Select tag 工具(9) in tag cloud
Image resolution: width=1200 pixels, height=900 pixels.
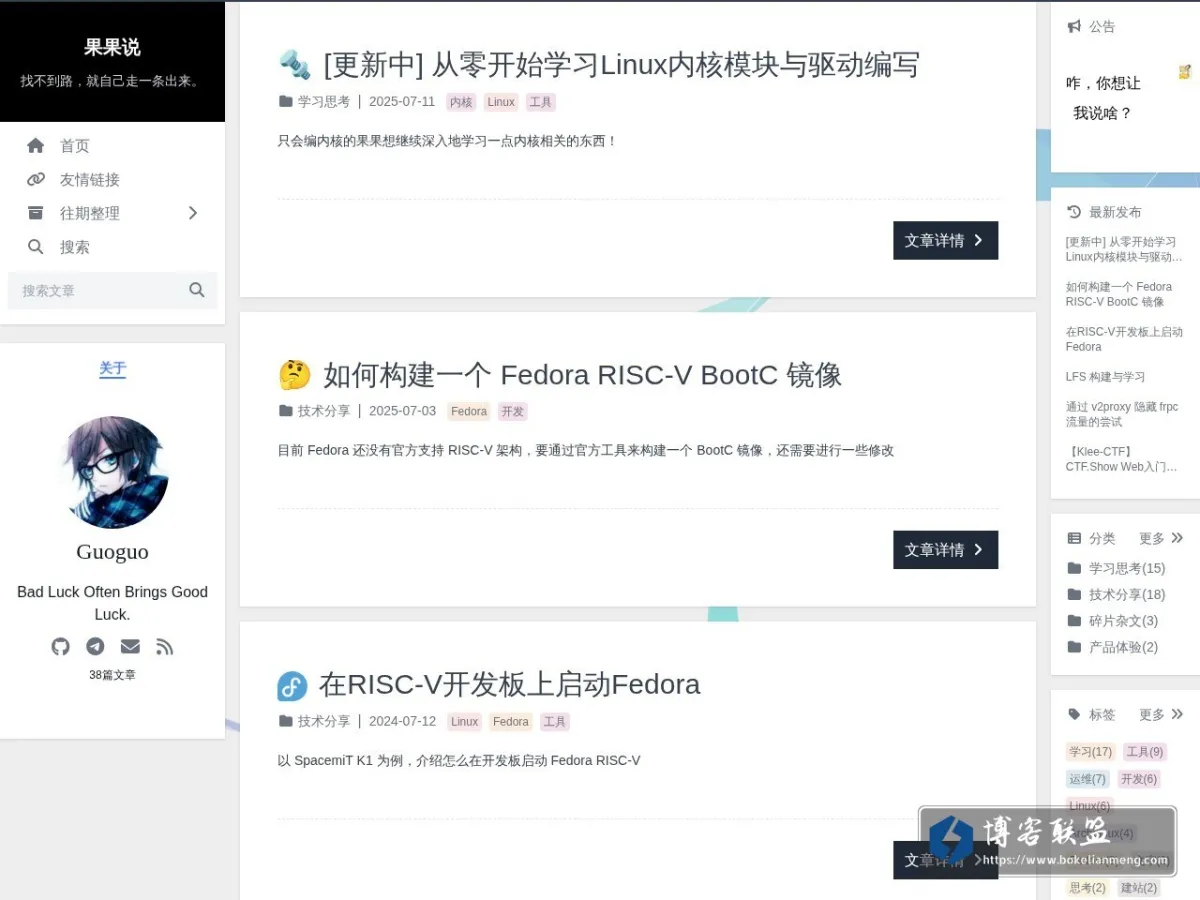(1144, 752)
